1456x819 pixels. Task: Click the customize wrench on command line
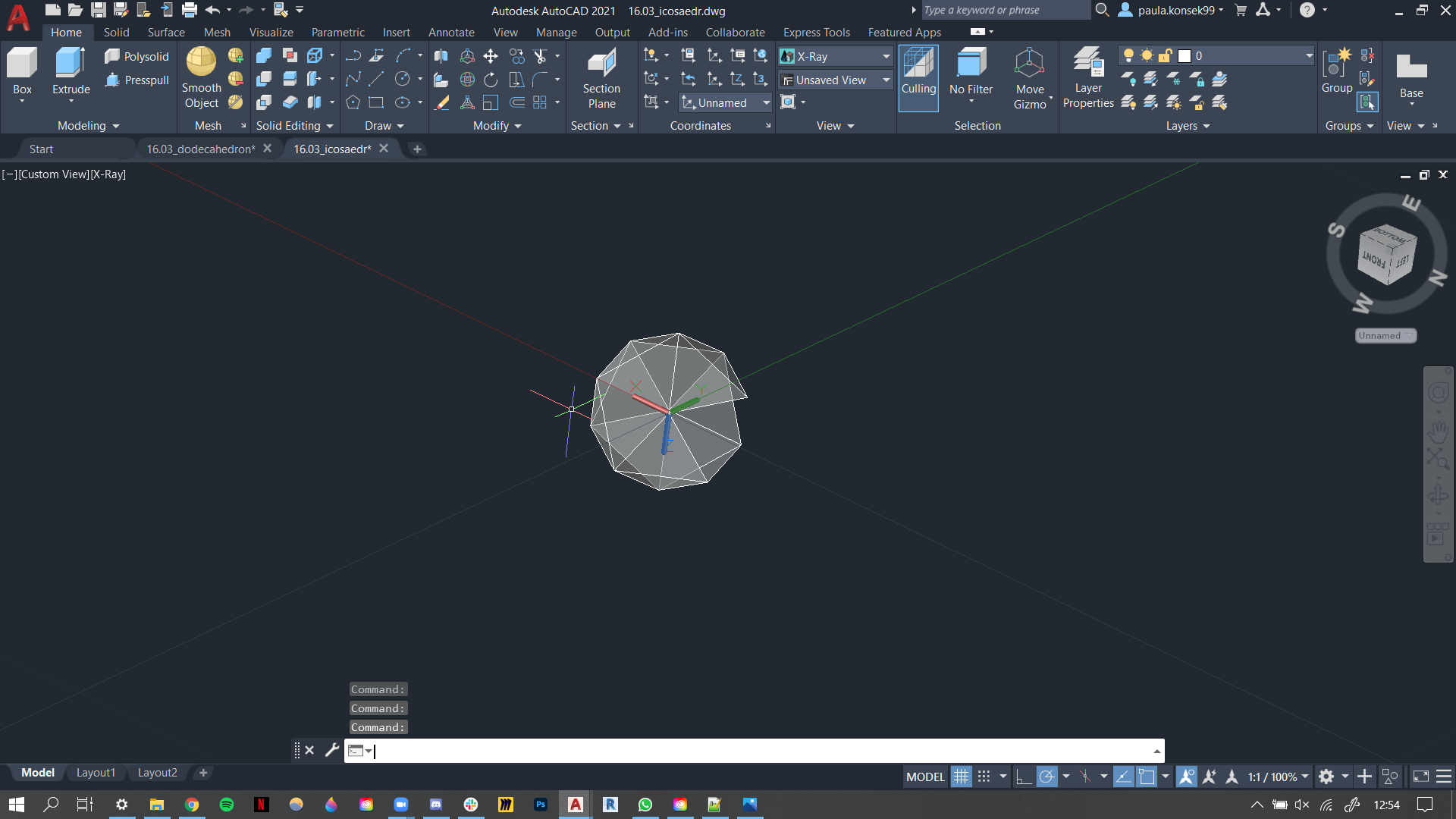tap(331, 750)
